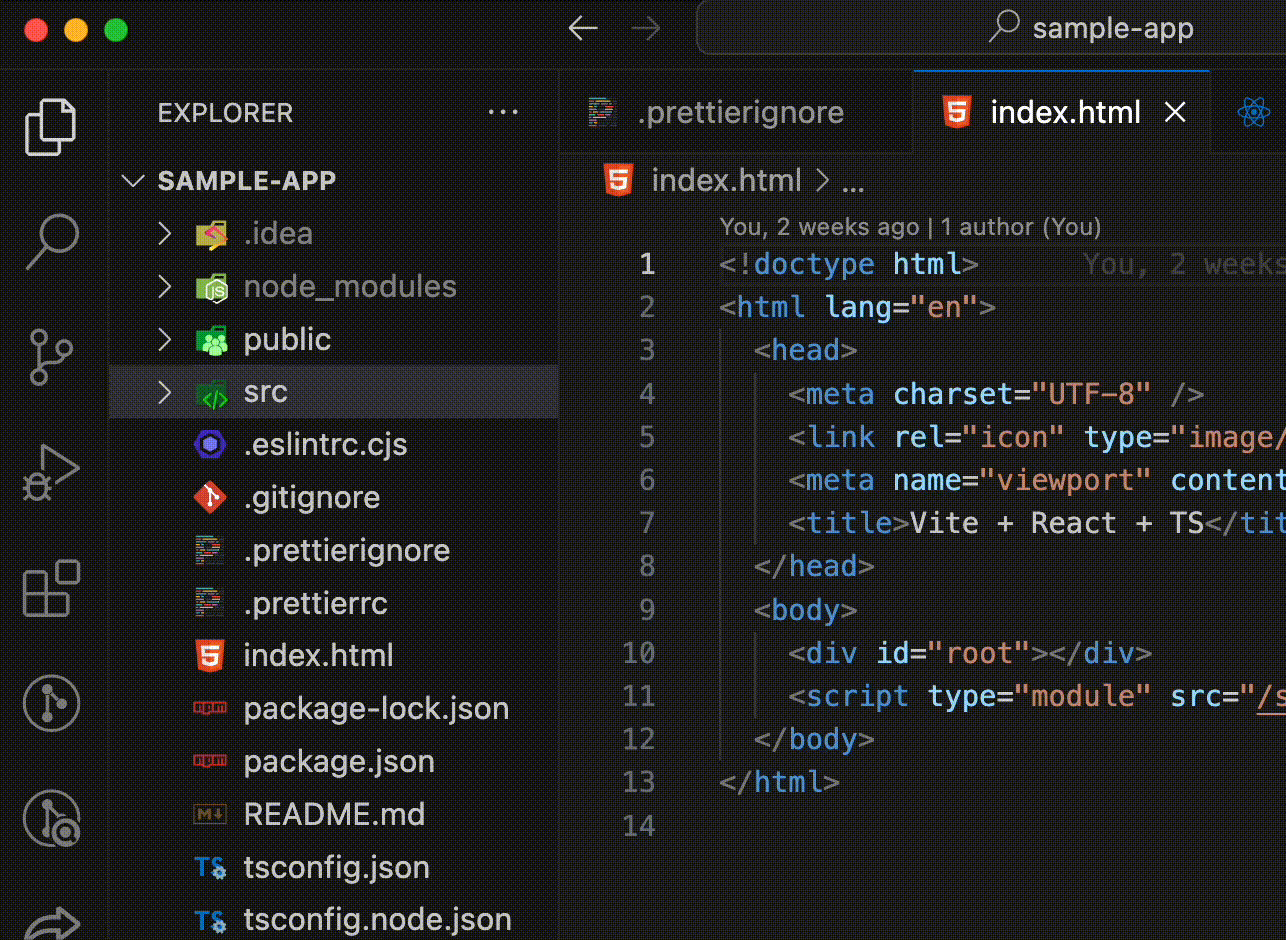Click the script src link on line 11

click(x=1270, y=696)
